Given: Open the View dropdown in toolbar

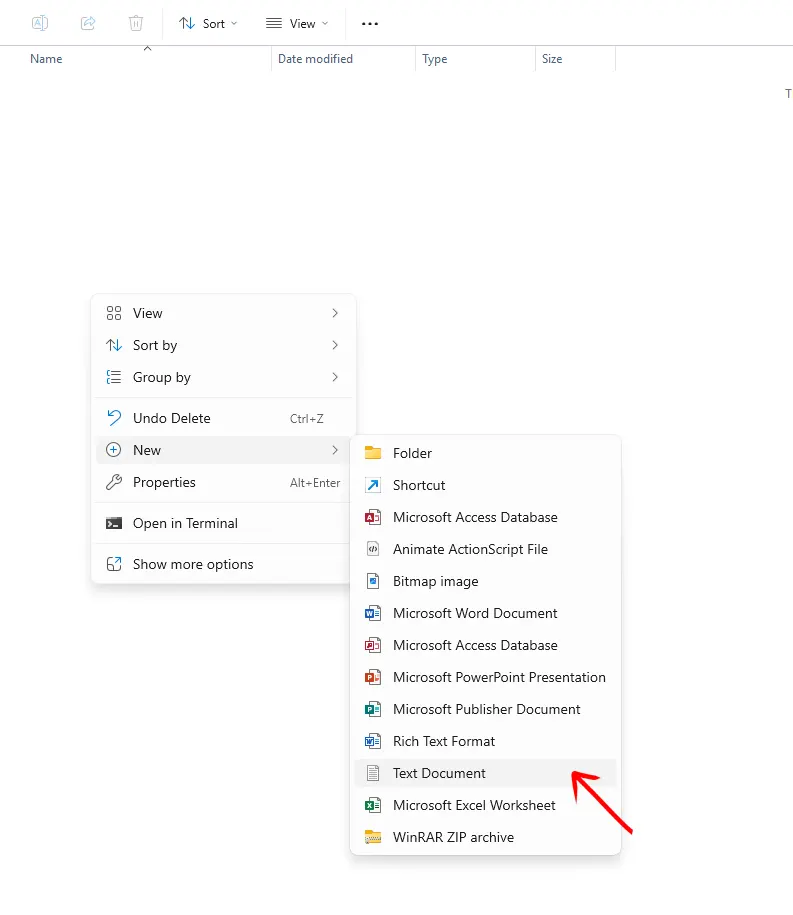Looking at the screenshot, I should [297, 23].
